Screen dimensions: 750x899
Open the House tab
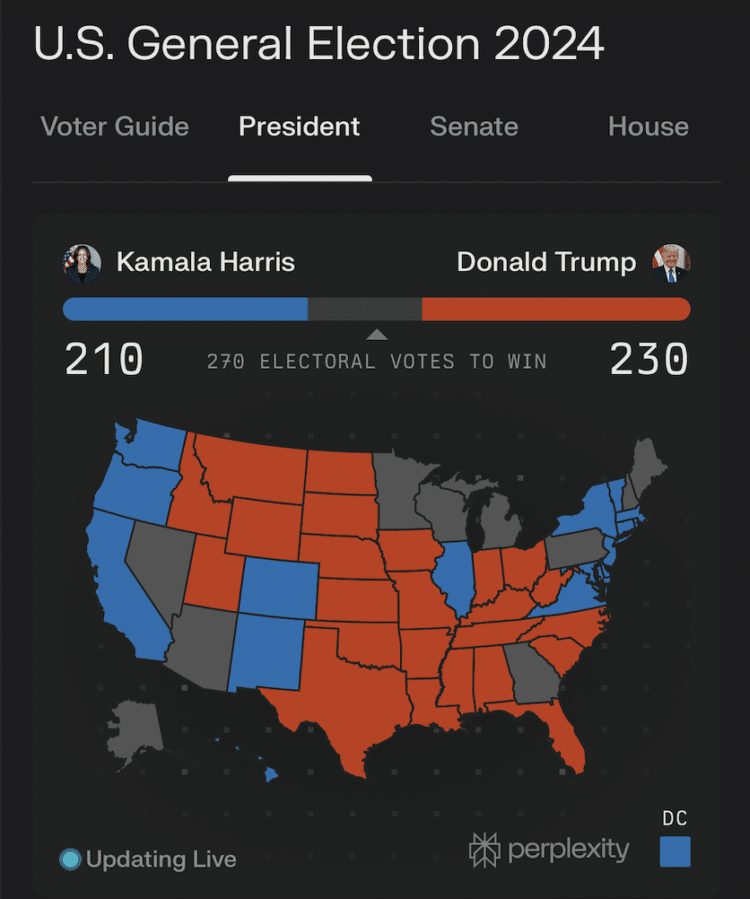(x=648, y=127)
